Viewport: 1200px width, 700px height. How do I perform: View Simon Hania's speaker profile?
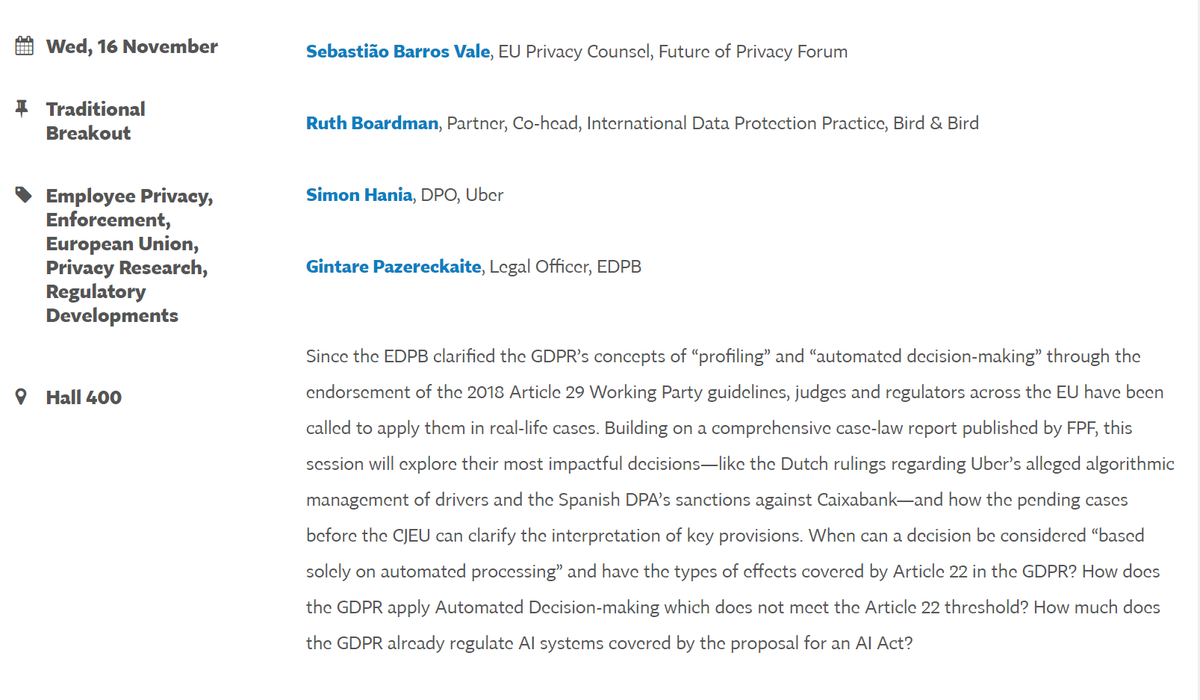click(x=359, y=195)
